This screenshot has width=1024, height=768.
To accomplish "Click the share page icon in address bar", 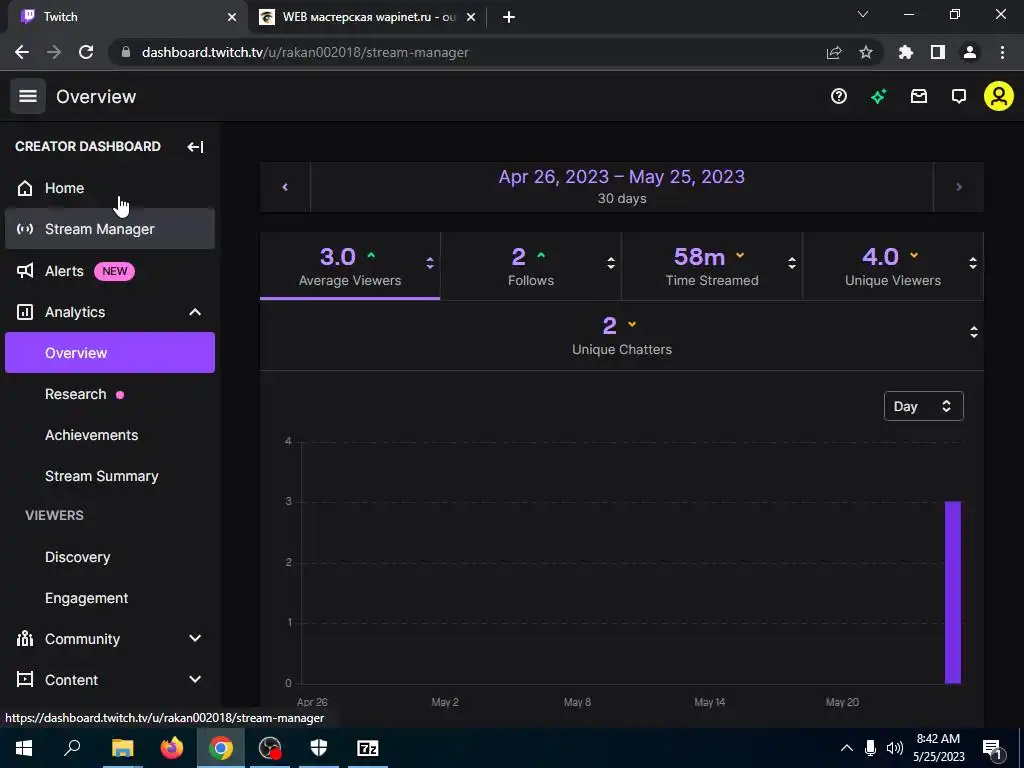I will [x=834, y=52].
